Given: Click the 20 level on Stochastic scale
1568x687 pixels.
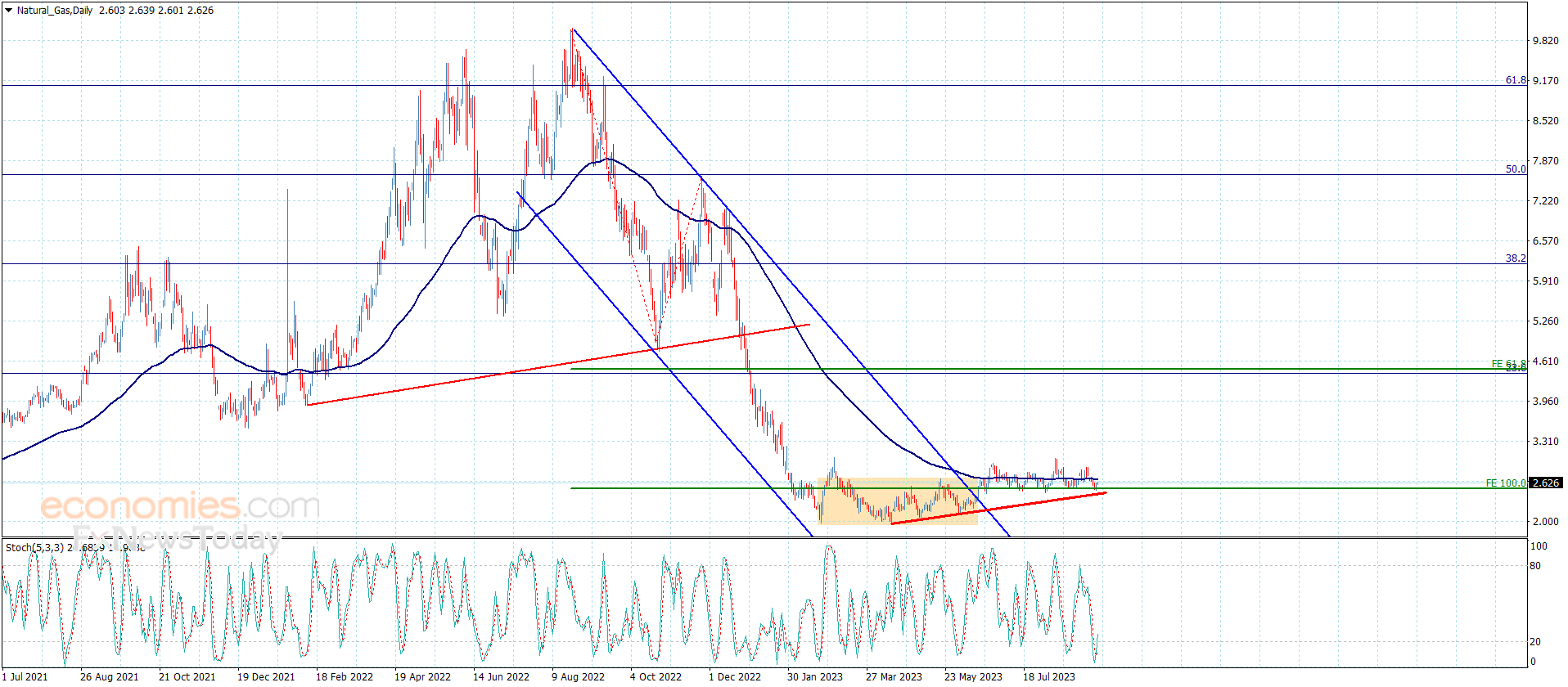Looking at the screenshot, I should tap(1535, 642).
